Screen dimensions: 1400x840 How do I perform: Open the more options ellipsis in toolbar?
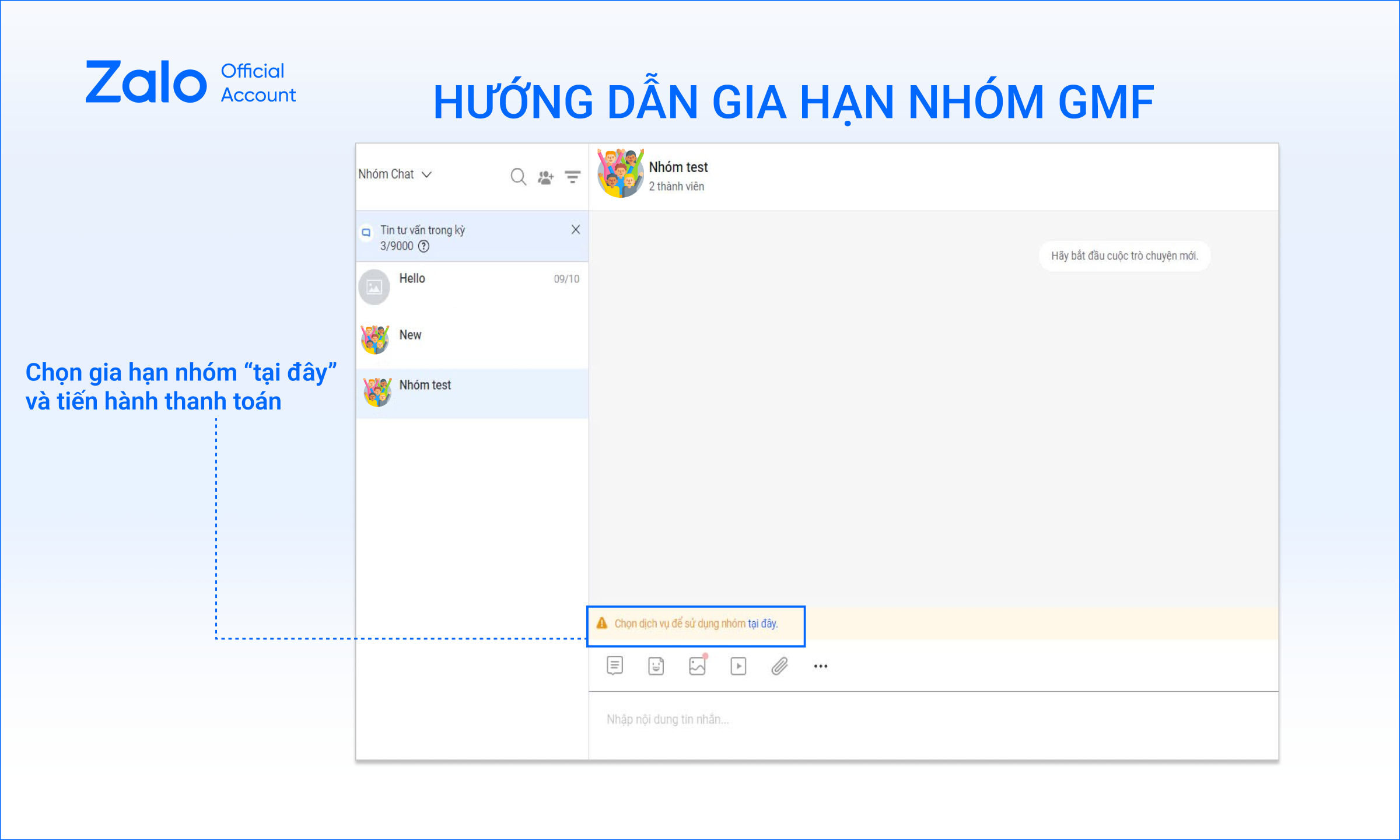(x=821, y=666)
